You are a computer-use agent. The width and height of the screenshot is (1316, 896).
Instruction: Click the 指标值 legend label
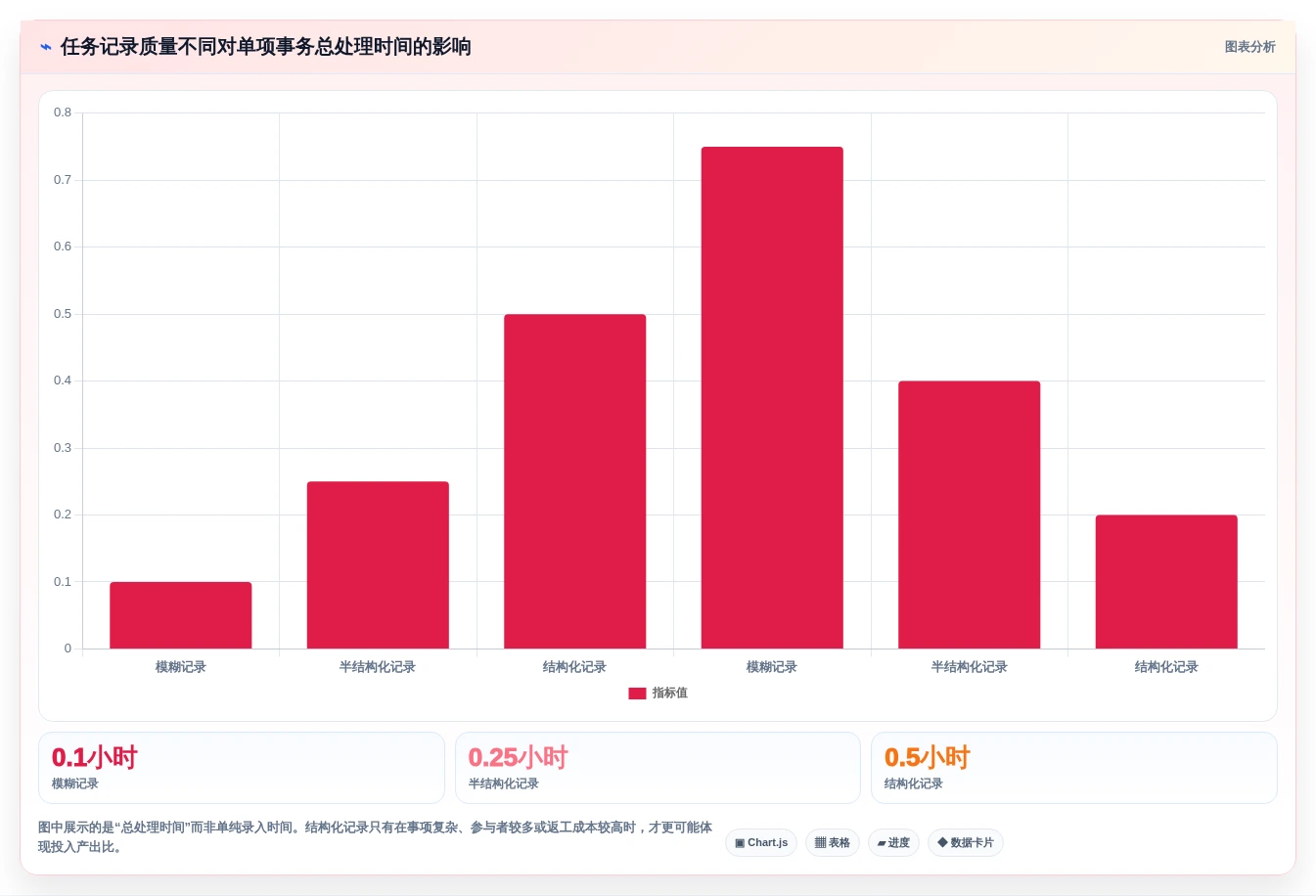click(x=670, y=693)
